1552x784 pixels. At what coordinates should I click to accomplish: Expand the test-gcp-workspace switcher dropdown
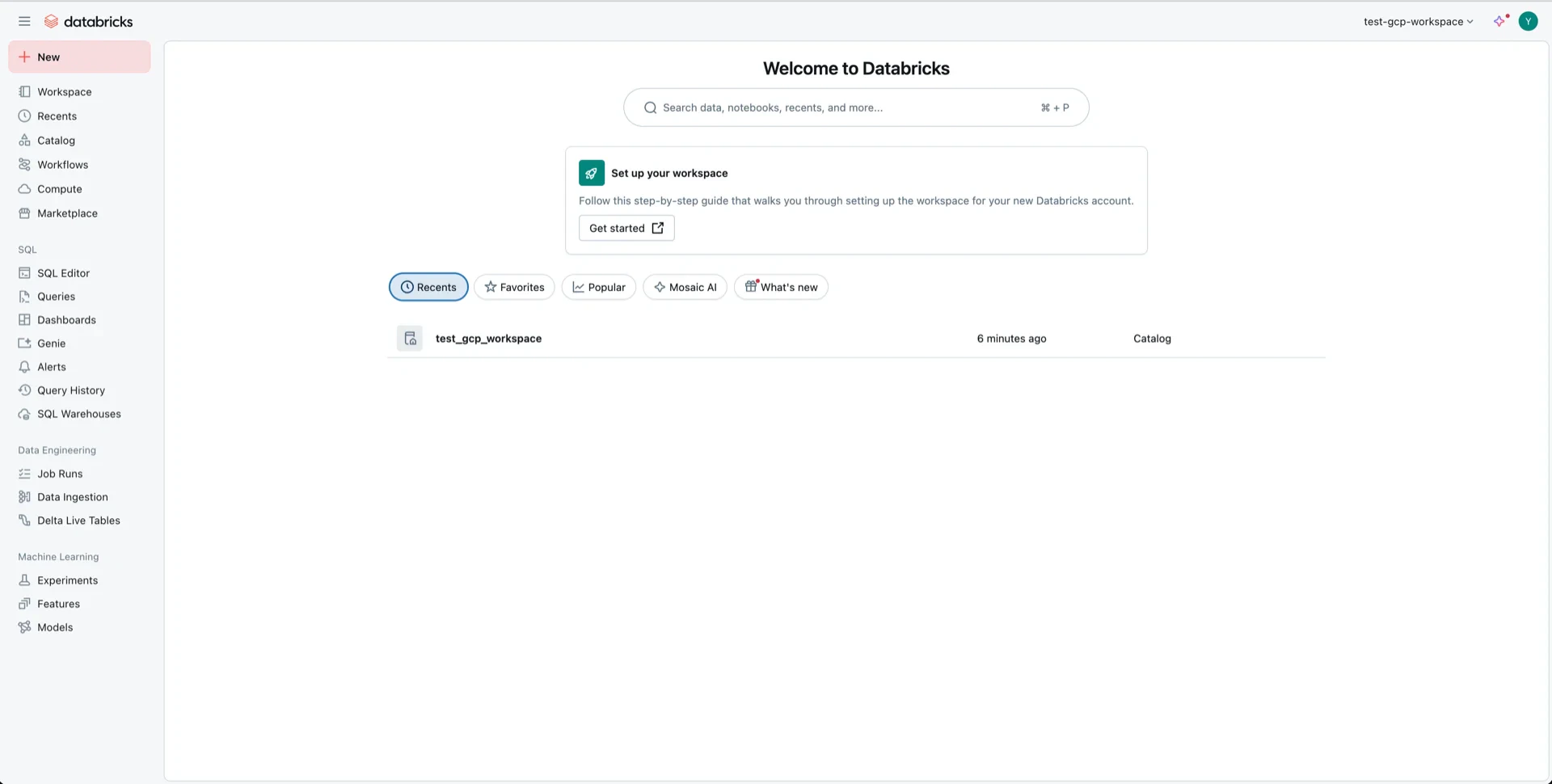point(1418,22)
